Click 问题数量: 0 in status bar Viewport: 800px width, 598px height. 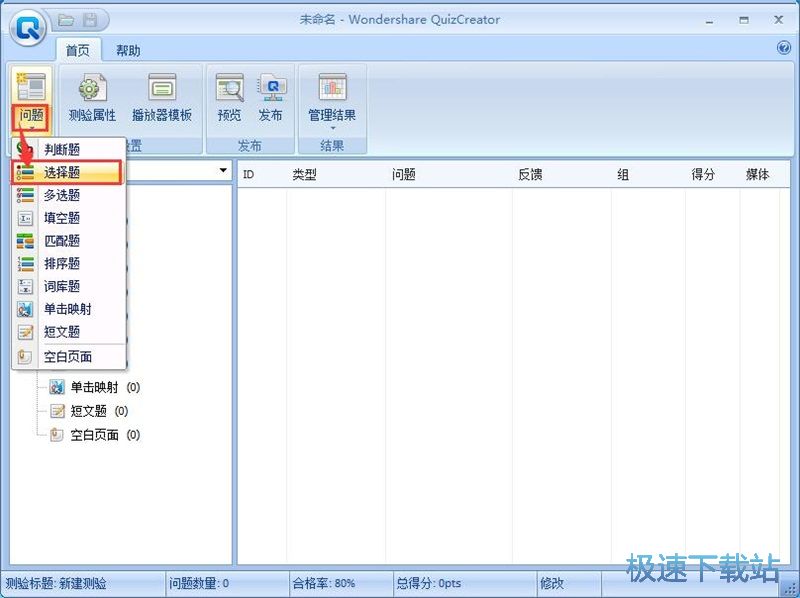click(x=199, y=583)
